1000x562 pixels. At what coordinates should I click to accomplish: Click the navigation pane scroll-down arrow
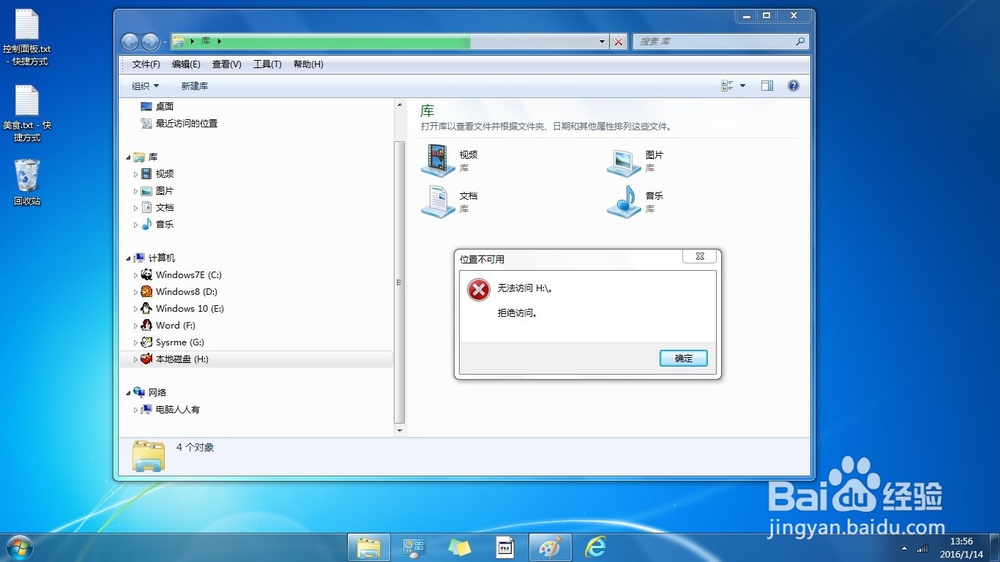(x=399, y=431)
